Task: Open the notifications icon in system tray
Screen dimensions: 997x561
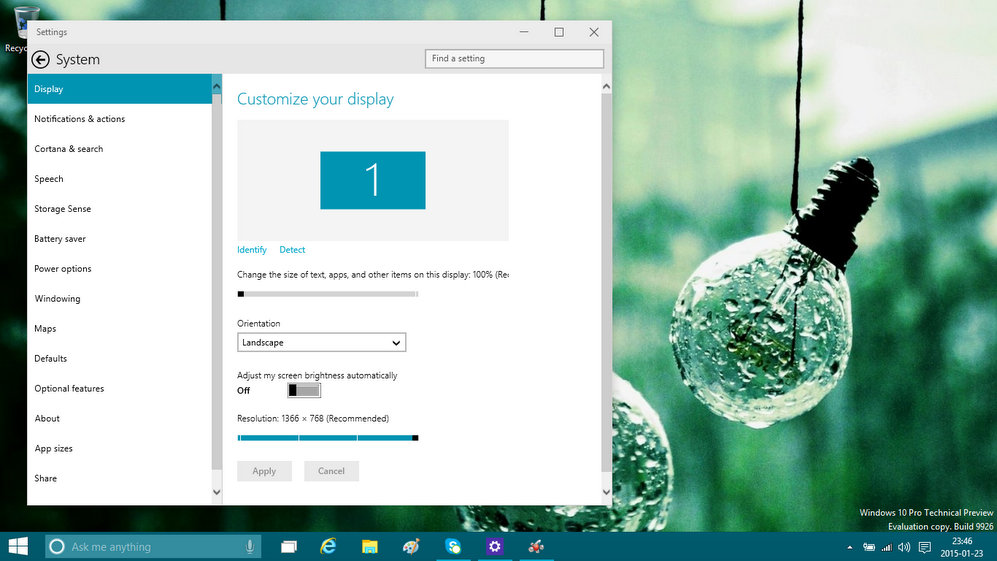Action: pos(925,547)
